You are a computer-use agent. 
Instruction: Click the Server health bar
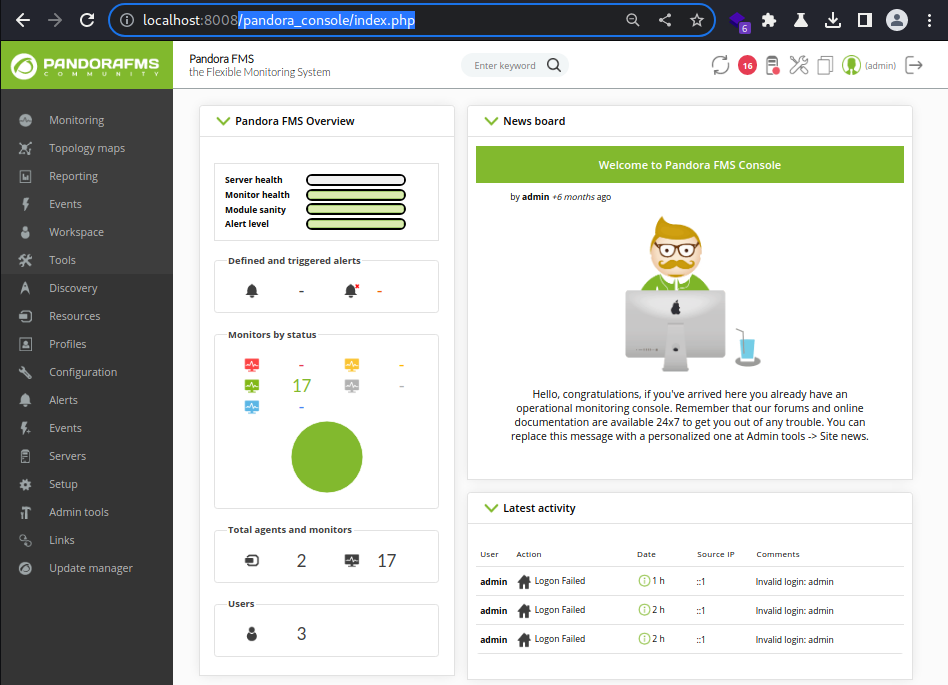[356, 180]
